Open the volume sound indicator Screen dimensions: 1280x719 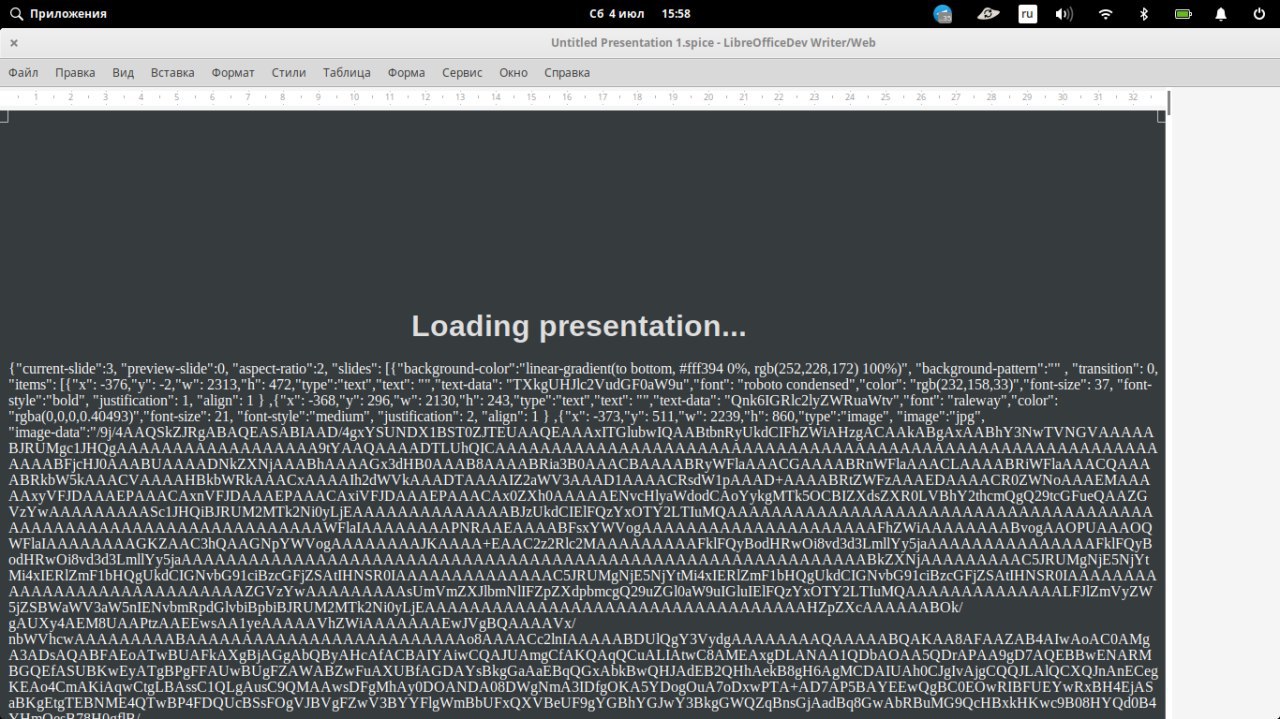click(1065, 14)
